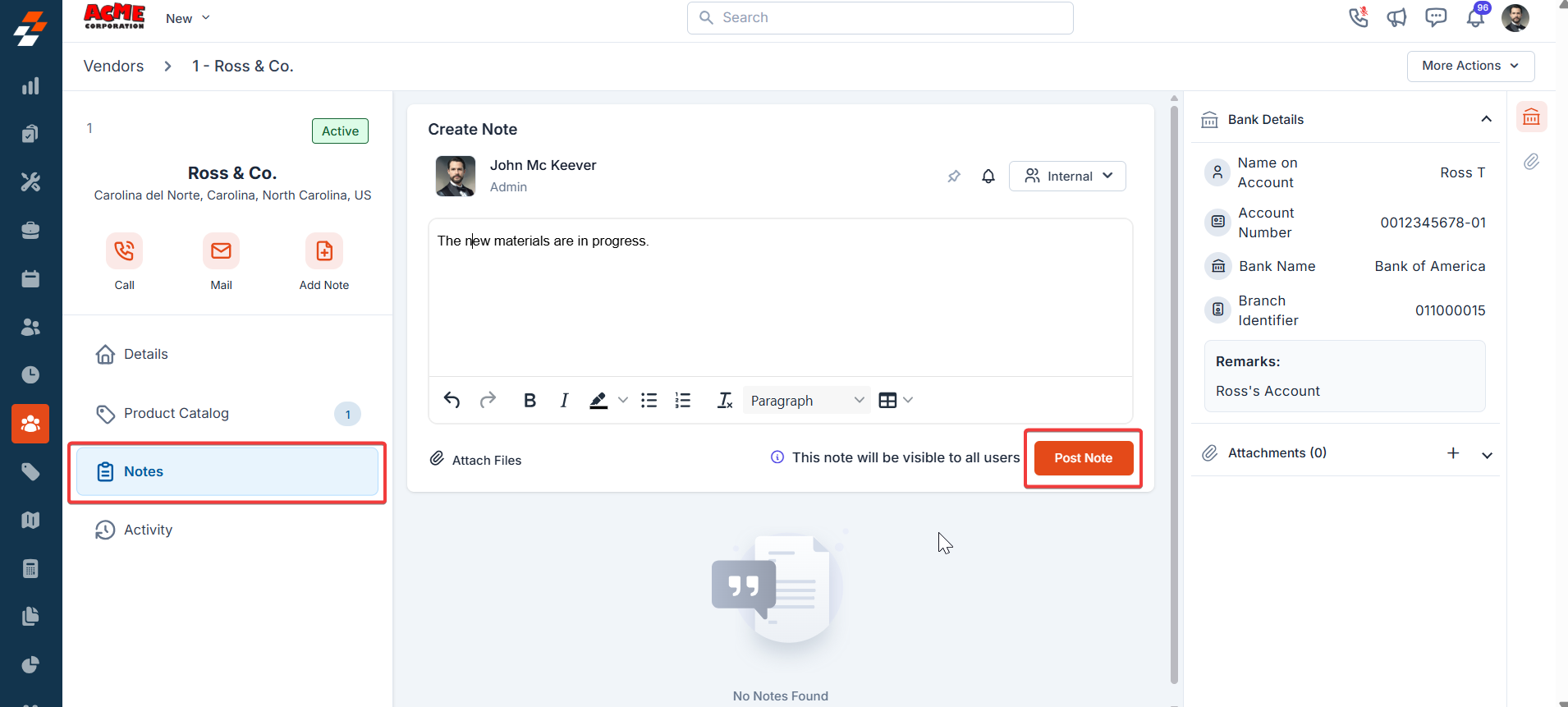
Task: Add a new attachment with plus icon
Action: [x=1453, y=453]
